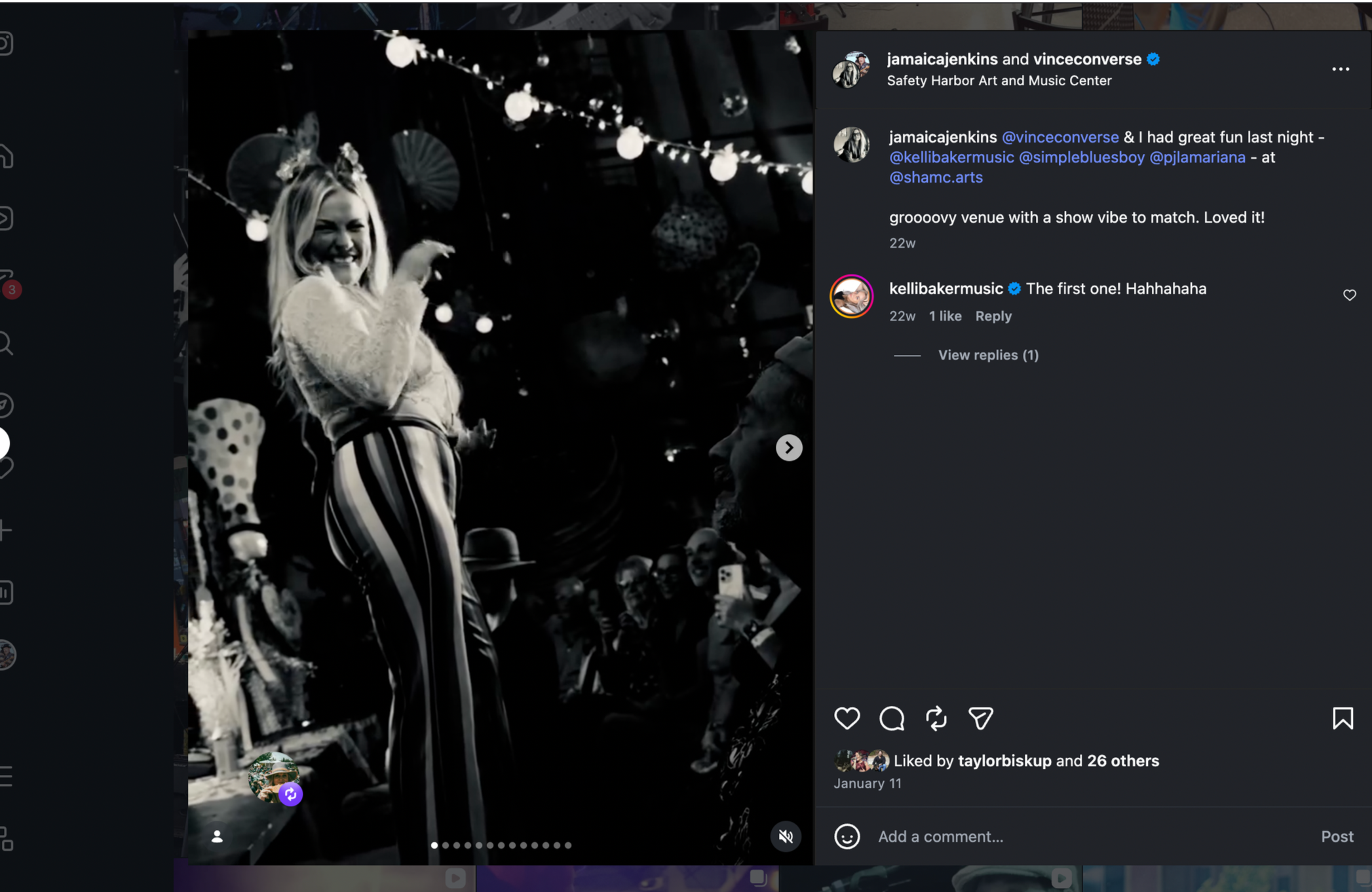The width and height of the screenshot is (1372, 892).
Task: View kellibakermusic's story avatar
Action: point(851,296)
